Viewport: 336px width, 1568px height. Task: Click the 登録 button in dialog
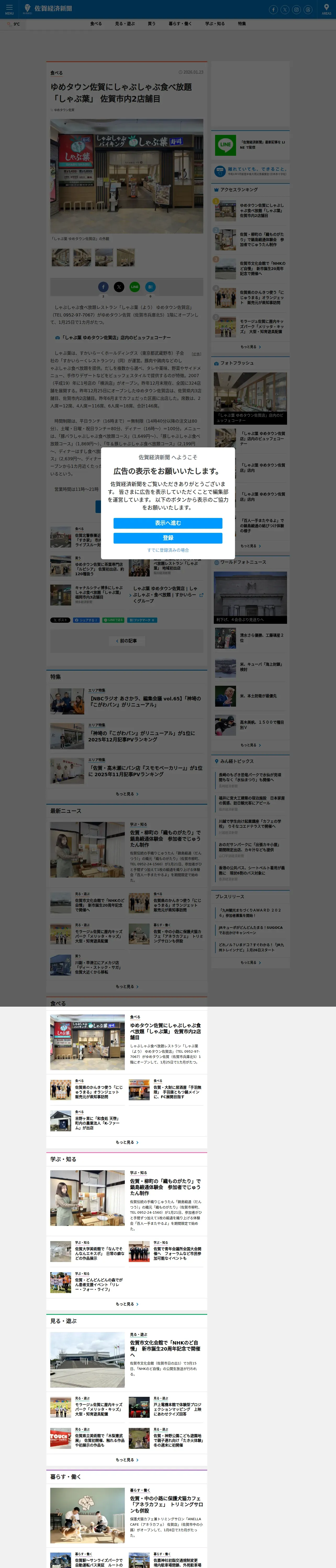[x=168, y=538]
